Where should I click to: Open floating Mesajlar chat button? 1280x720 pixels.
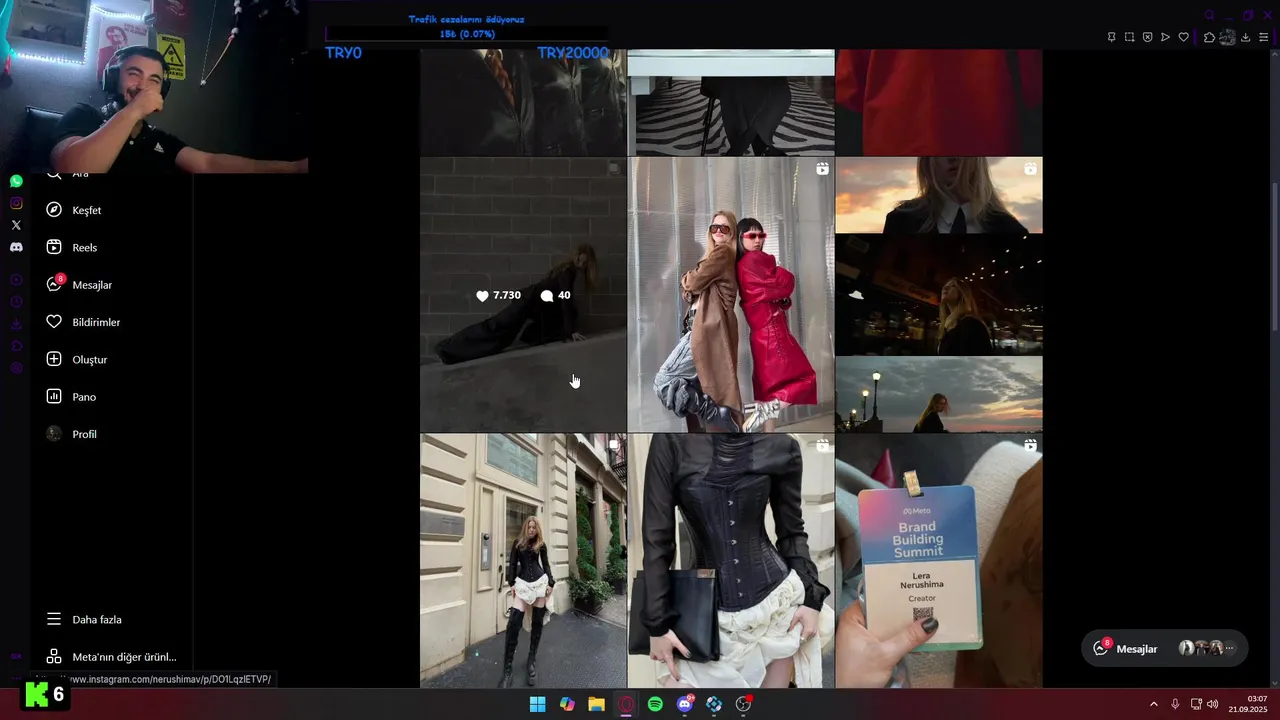coord(1165,648)
